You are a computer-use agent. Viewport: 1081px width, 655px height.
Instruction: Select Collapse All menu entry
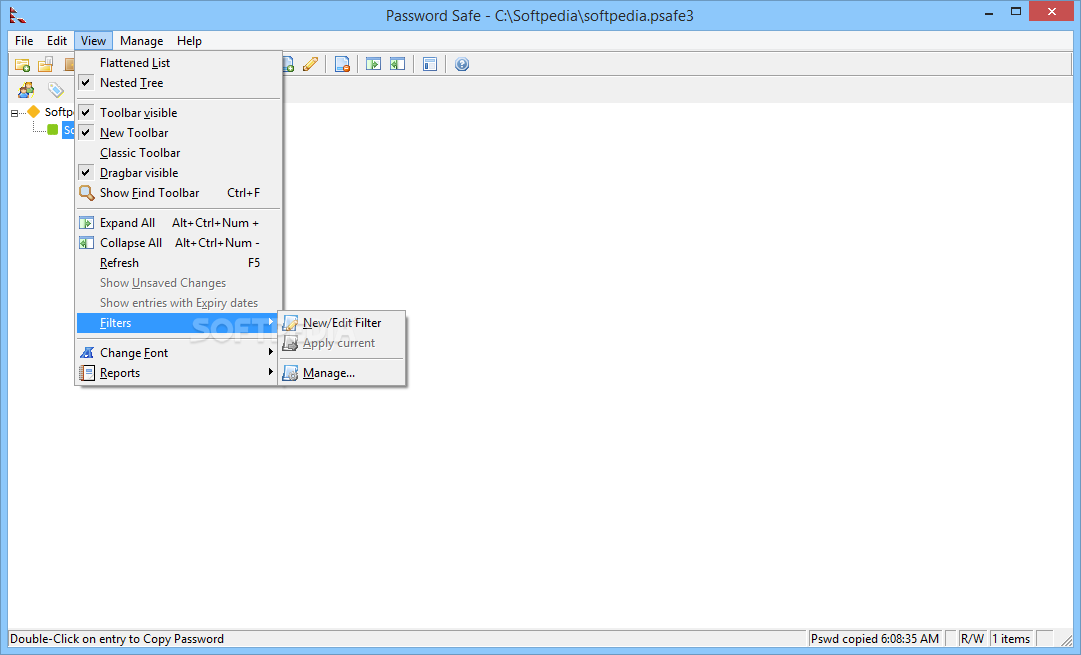coord(179,243)
